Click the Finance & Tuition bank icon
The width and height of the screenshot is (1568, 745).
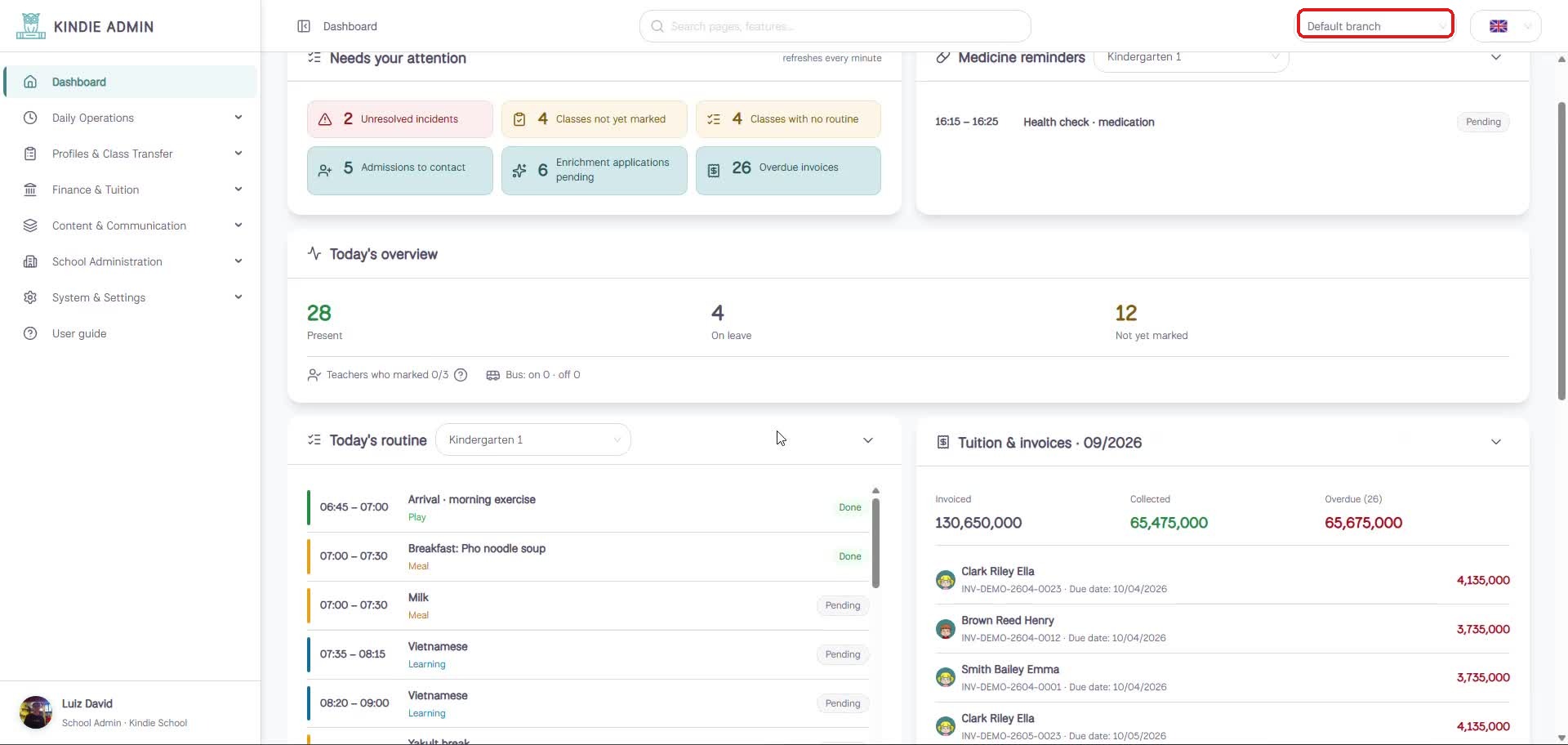pyautogui.click(x=30, y=190)
